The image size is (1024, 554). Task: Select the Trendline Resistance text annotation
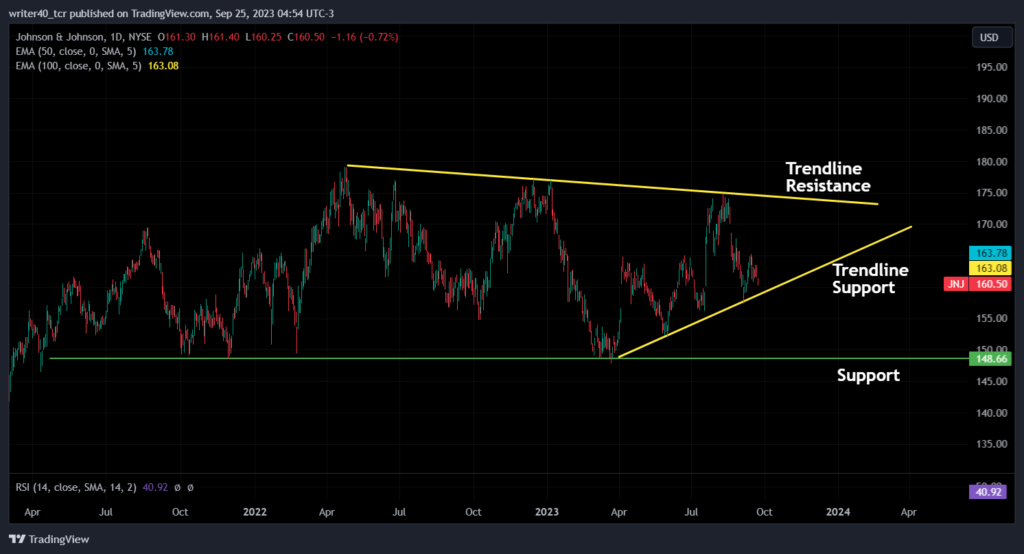(x=827, y=177)
